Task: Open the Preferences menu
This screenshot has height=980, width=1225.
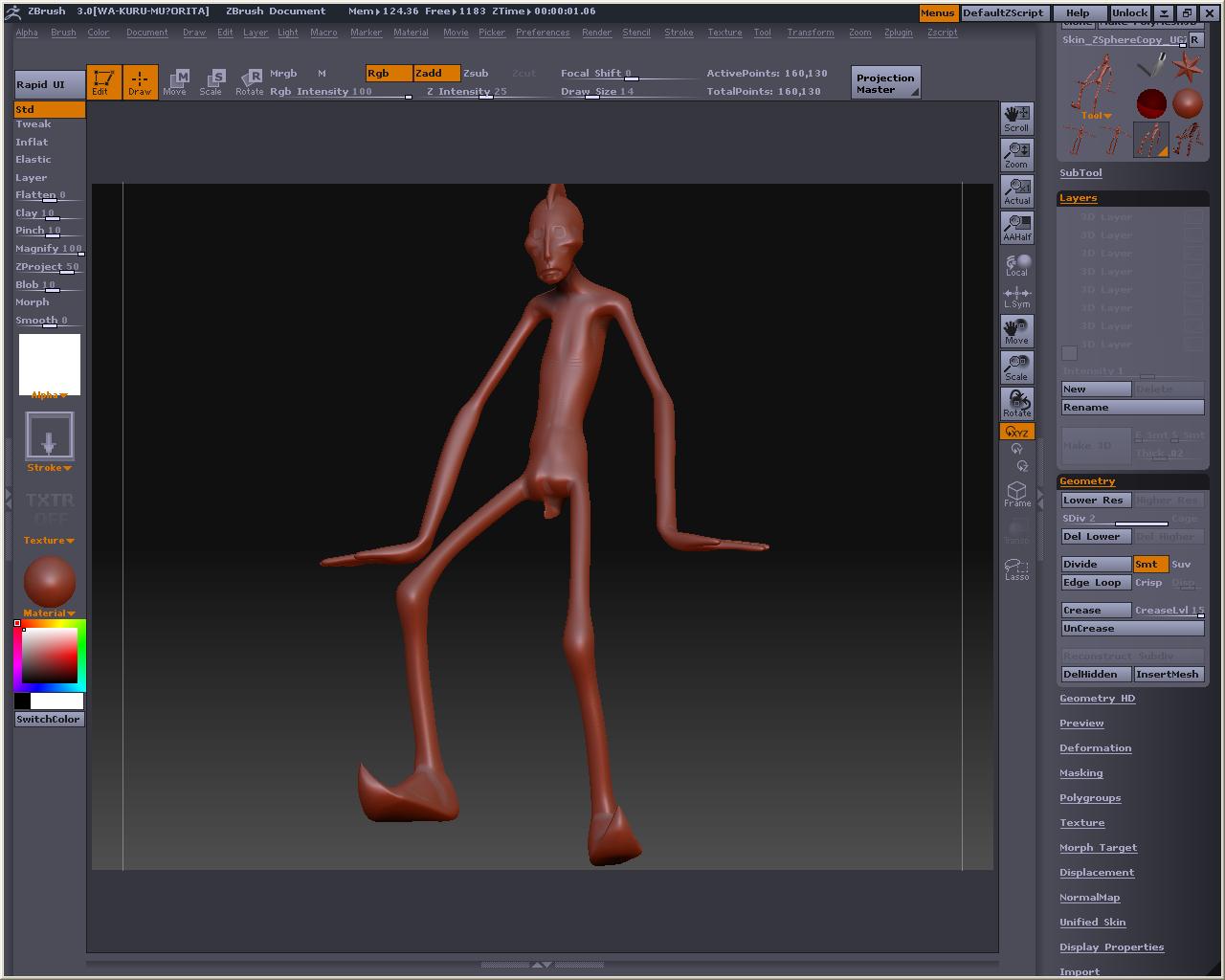Action: [543, 33]
